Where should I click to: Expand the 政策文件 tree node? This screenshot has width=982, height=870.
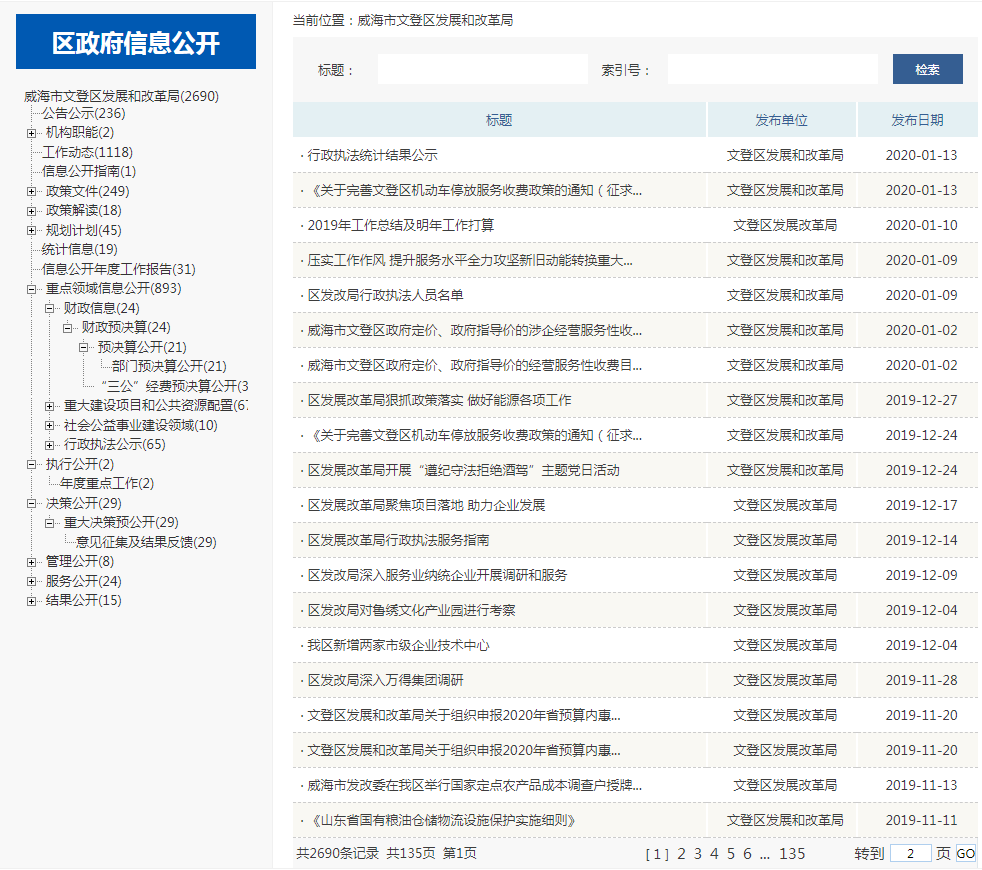point(32,192)
